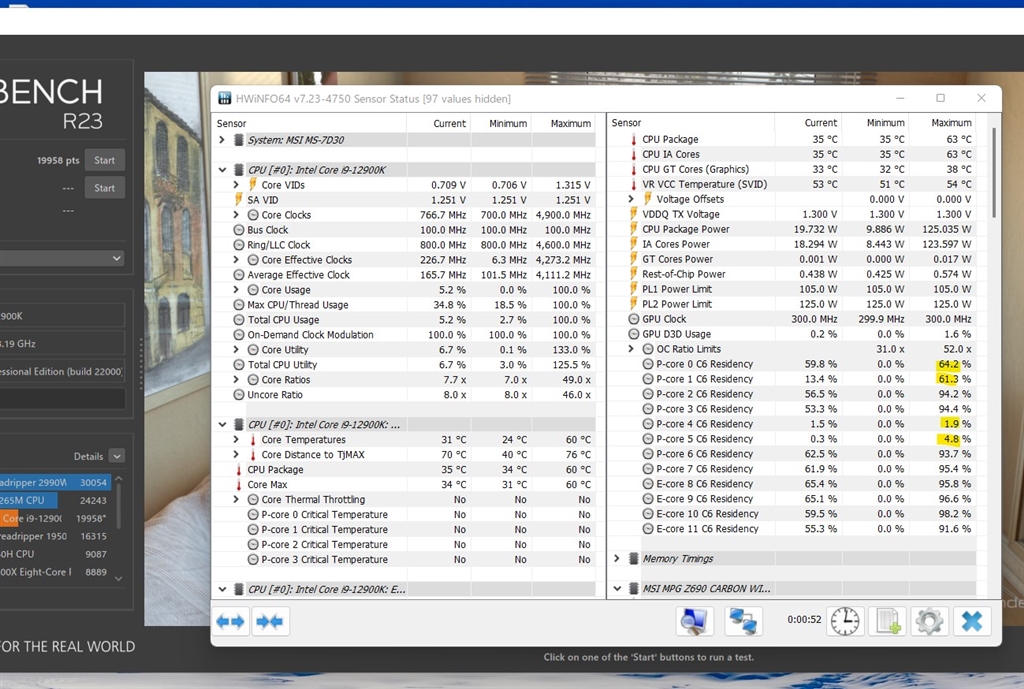Click the GPU Clock circle icon
Viewport: 1024px width, 689px height.
tap(633, 319)
